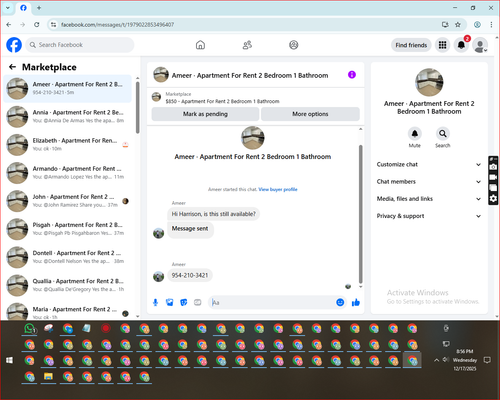The image size is (500, 400).
Task: Open the Menu grid icon
Action: (442, 45)
